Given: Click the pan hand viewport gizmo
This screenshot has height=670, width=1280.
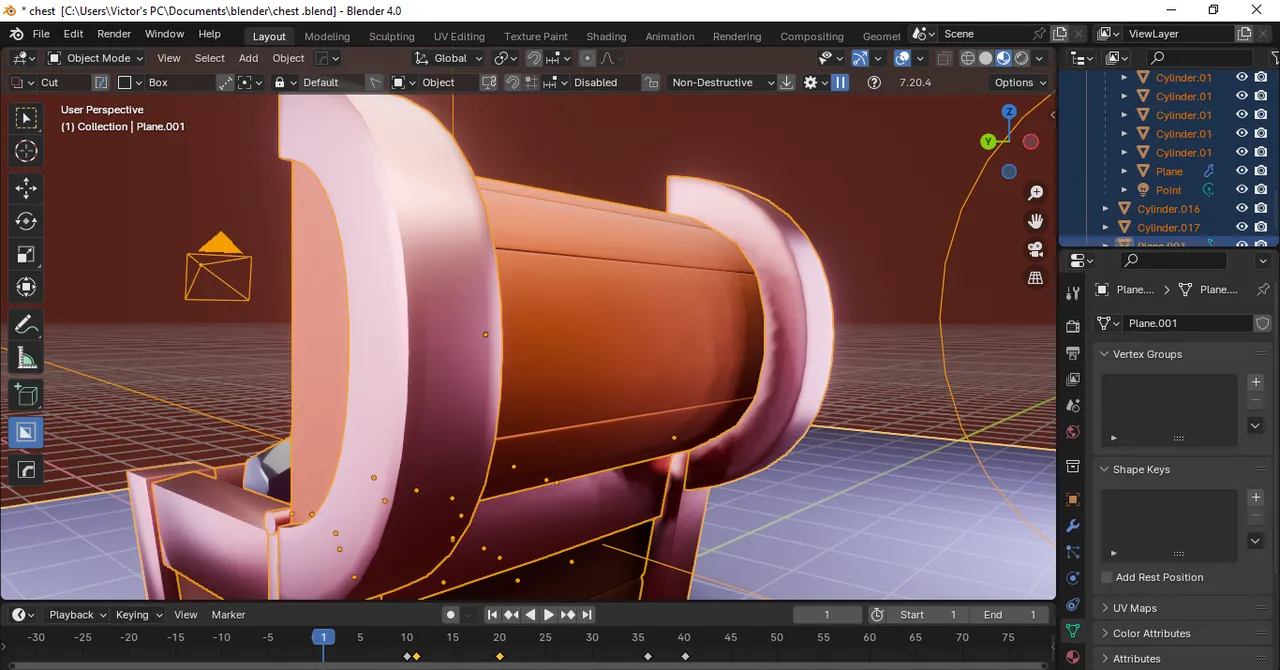Looking at the screenshot, I should [x=1035, y=221].
